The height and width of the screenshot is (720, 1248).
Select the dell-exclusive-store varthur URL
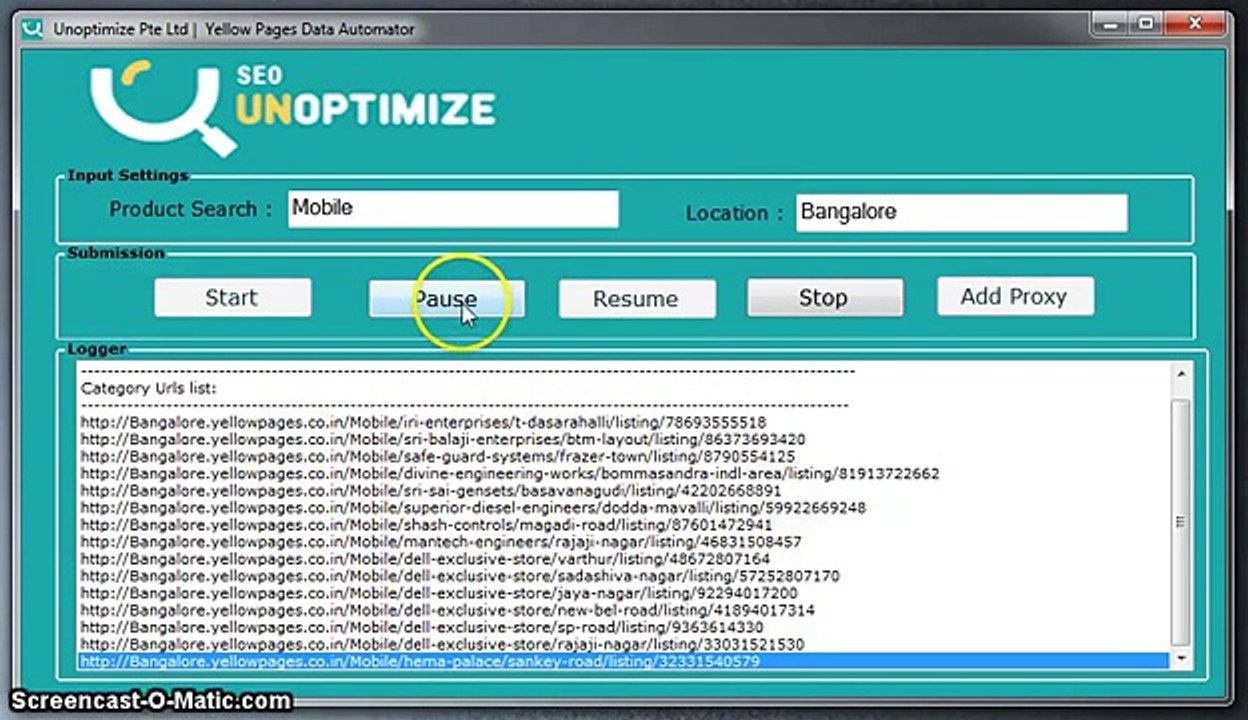(x=425, y=559)
